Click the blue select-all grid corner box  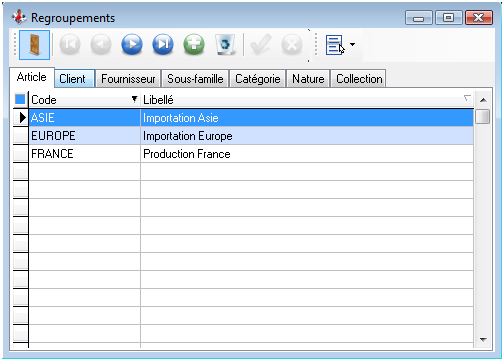(x=20, y=99)
